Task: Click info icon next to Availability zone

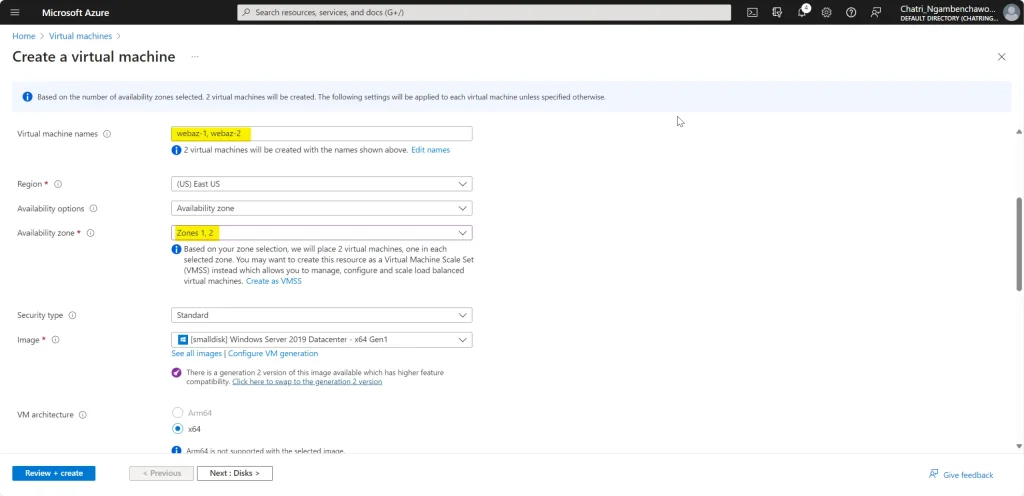Action: (91, 233)
